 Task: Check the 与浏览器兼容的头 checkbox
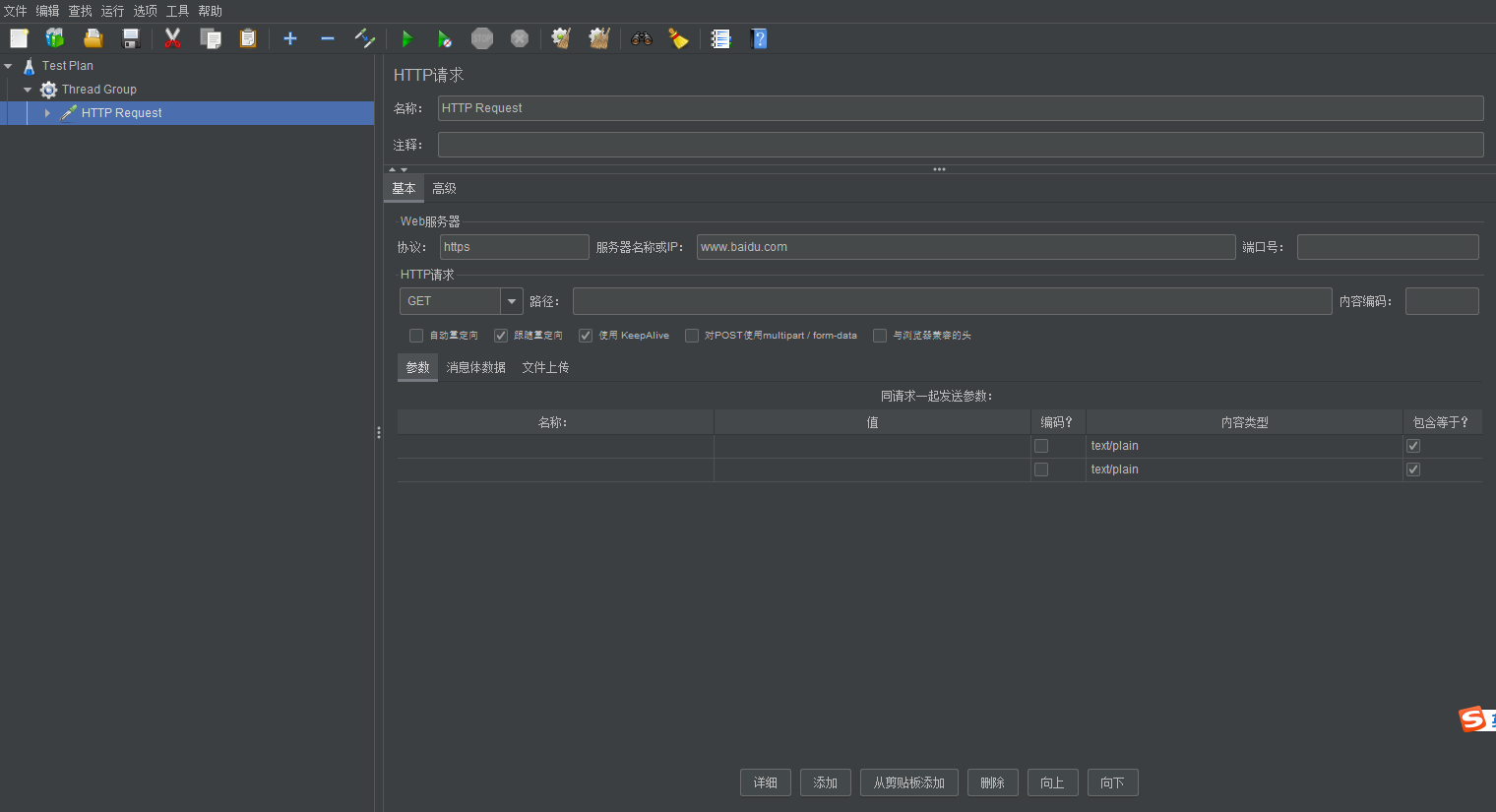pos(880,336)
